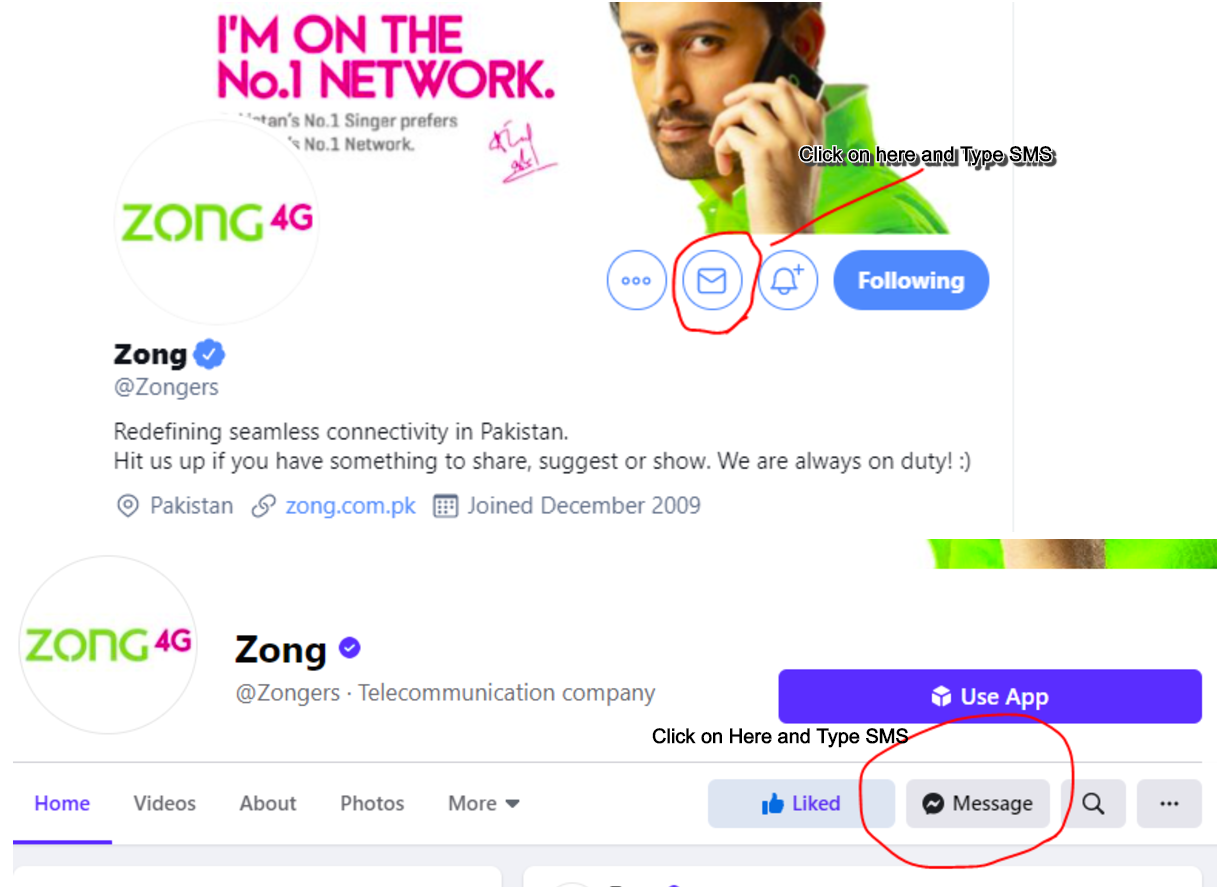This screenshot has width=1221, height=887.
Task: Click the location pin icon beside Pakistan
Action: (128, 506)
